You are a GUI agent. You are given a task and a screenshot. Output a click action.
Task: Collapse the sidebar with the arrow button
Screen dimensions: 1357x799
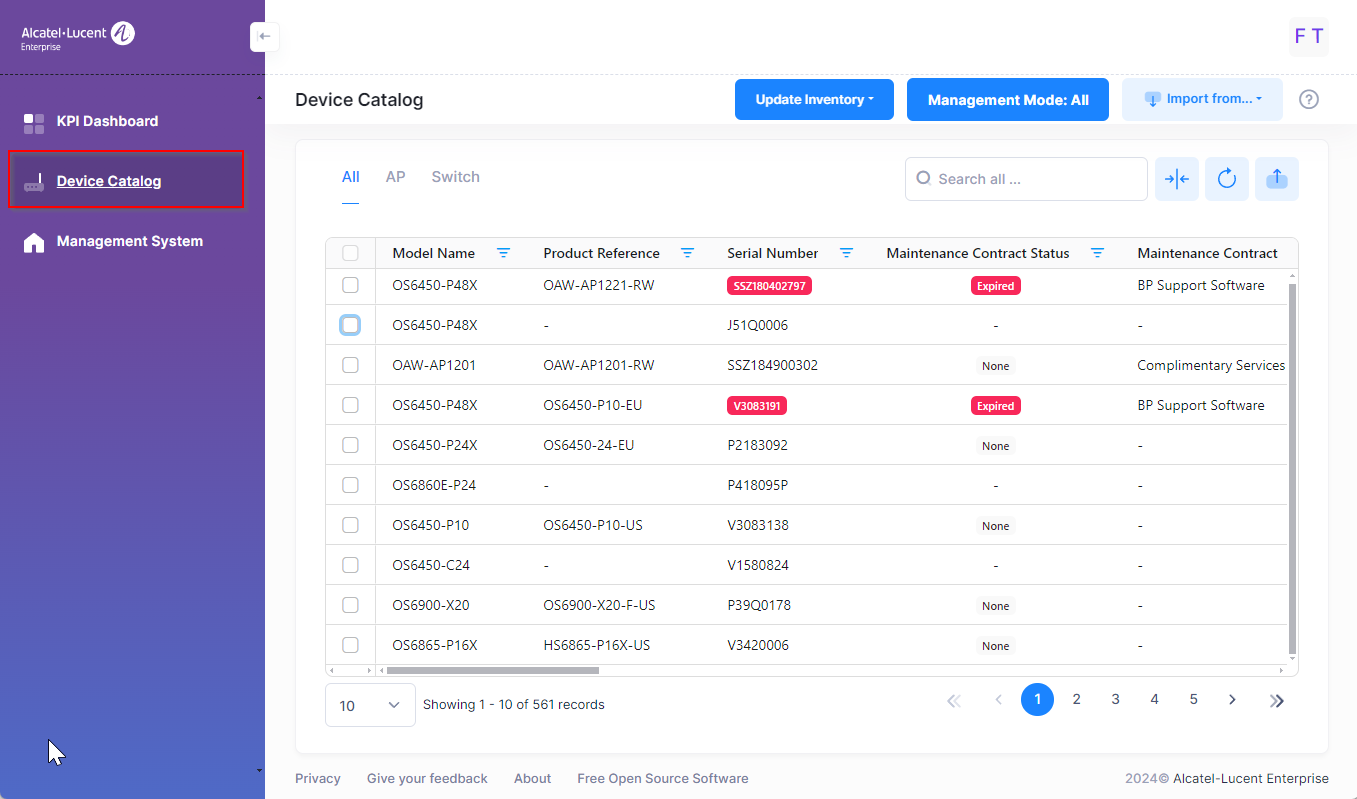(264, 37)
